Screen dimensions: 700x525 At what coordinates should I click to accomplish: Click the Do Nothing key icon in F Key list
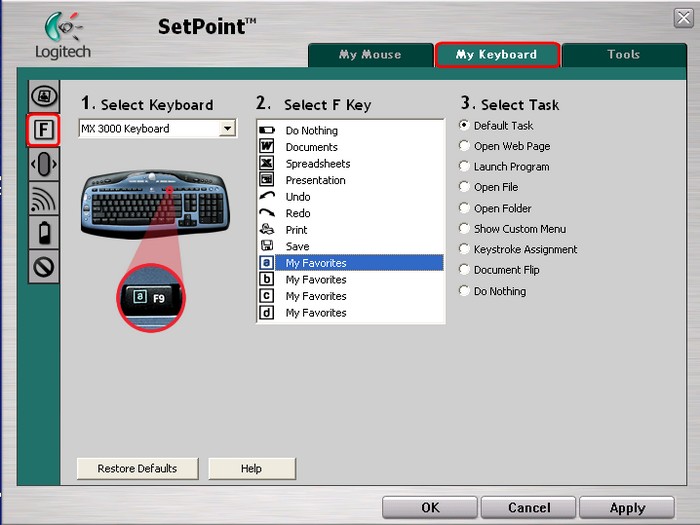267,130
